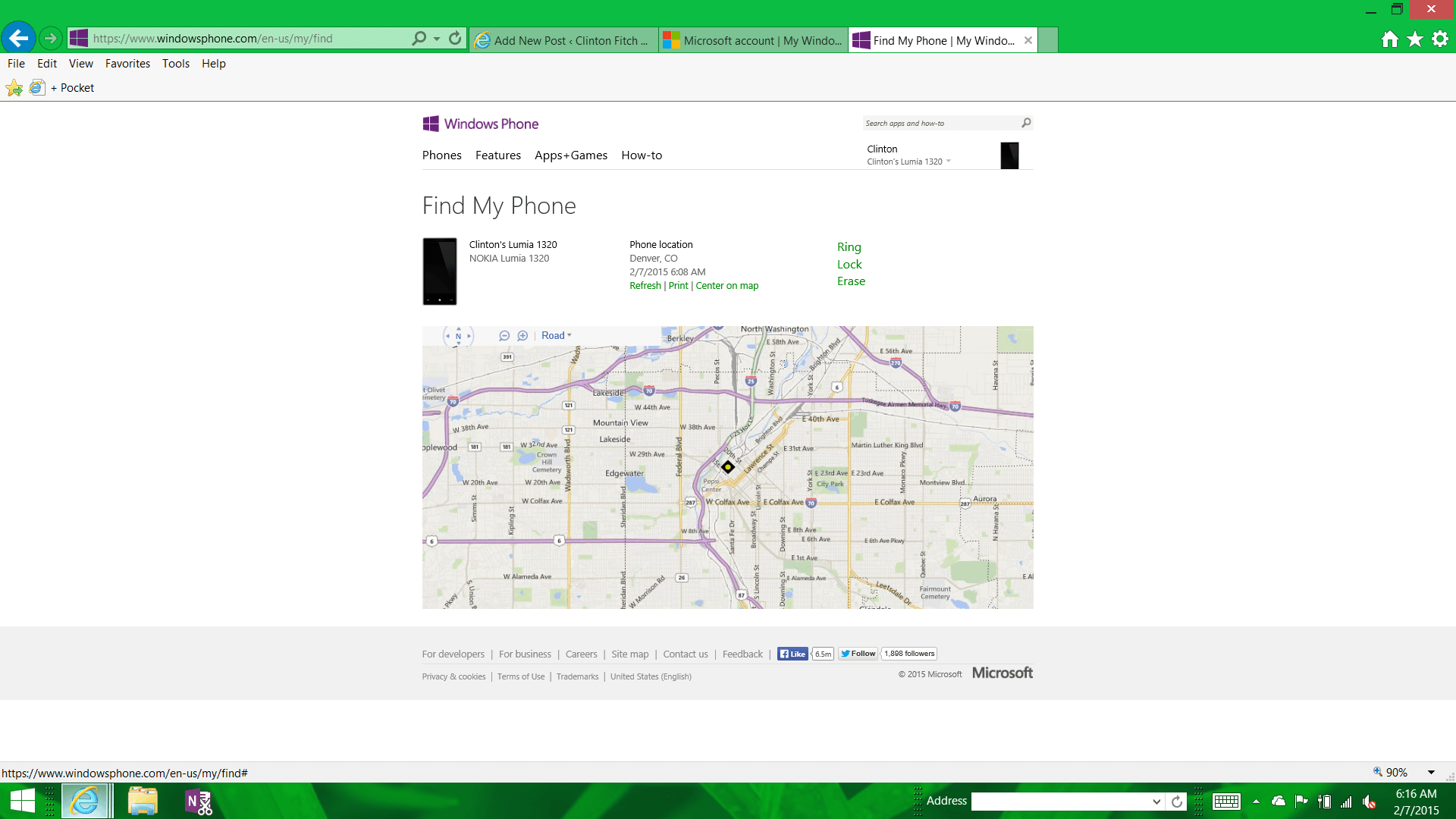Viewport: 1456px width, 819px height.
Task: Click the Microsoft logo in footer
Action: pos(1002,673)
